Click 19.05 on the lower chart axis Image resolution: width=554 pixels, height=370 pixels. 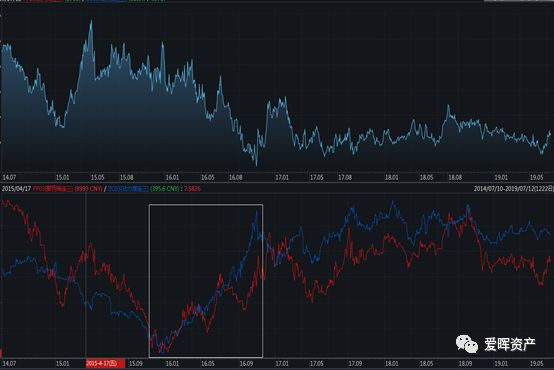click(536, 363)
